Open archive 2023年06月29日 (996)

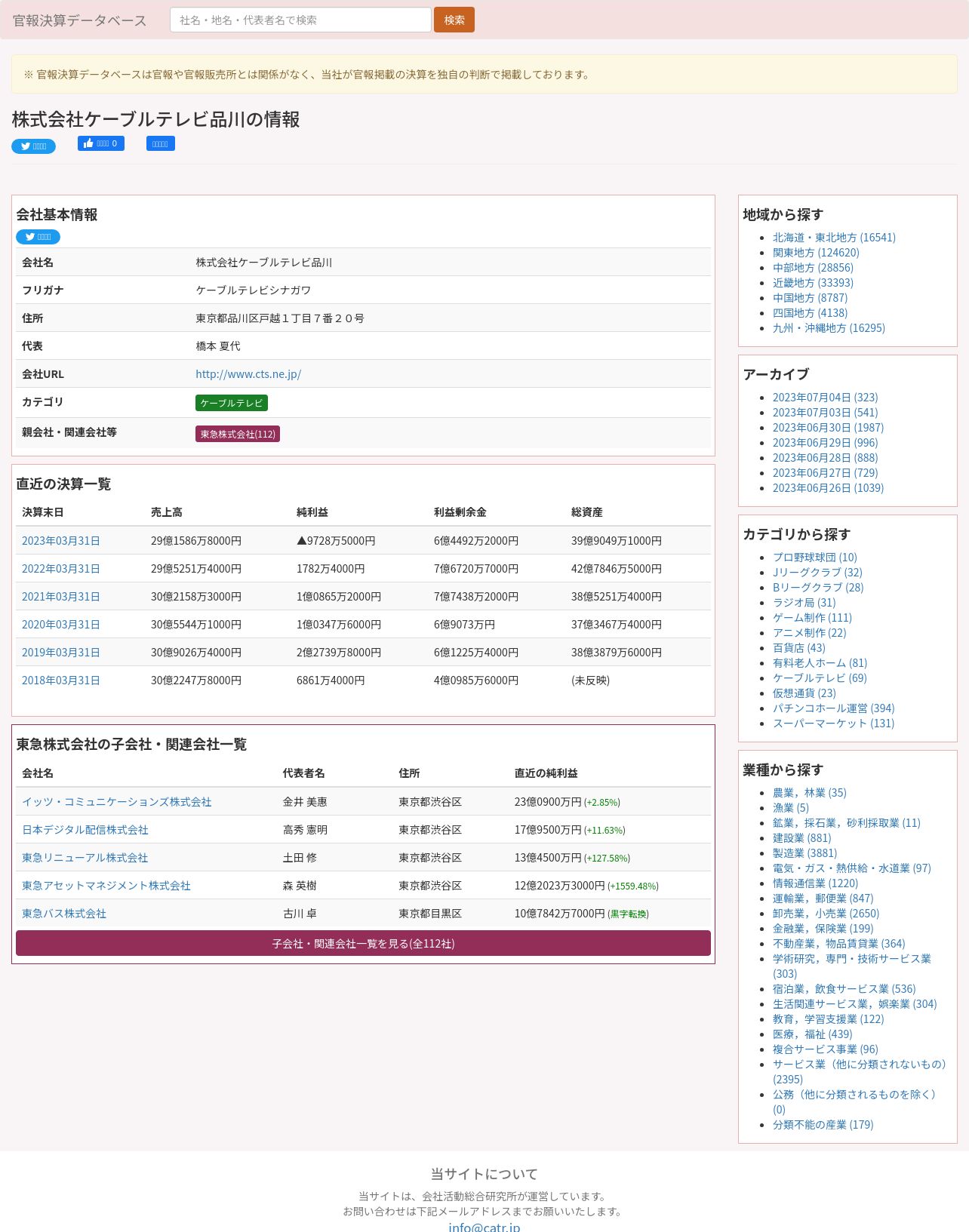(x=825, y=443)
